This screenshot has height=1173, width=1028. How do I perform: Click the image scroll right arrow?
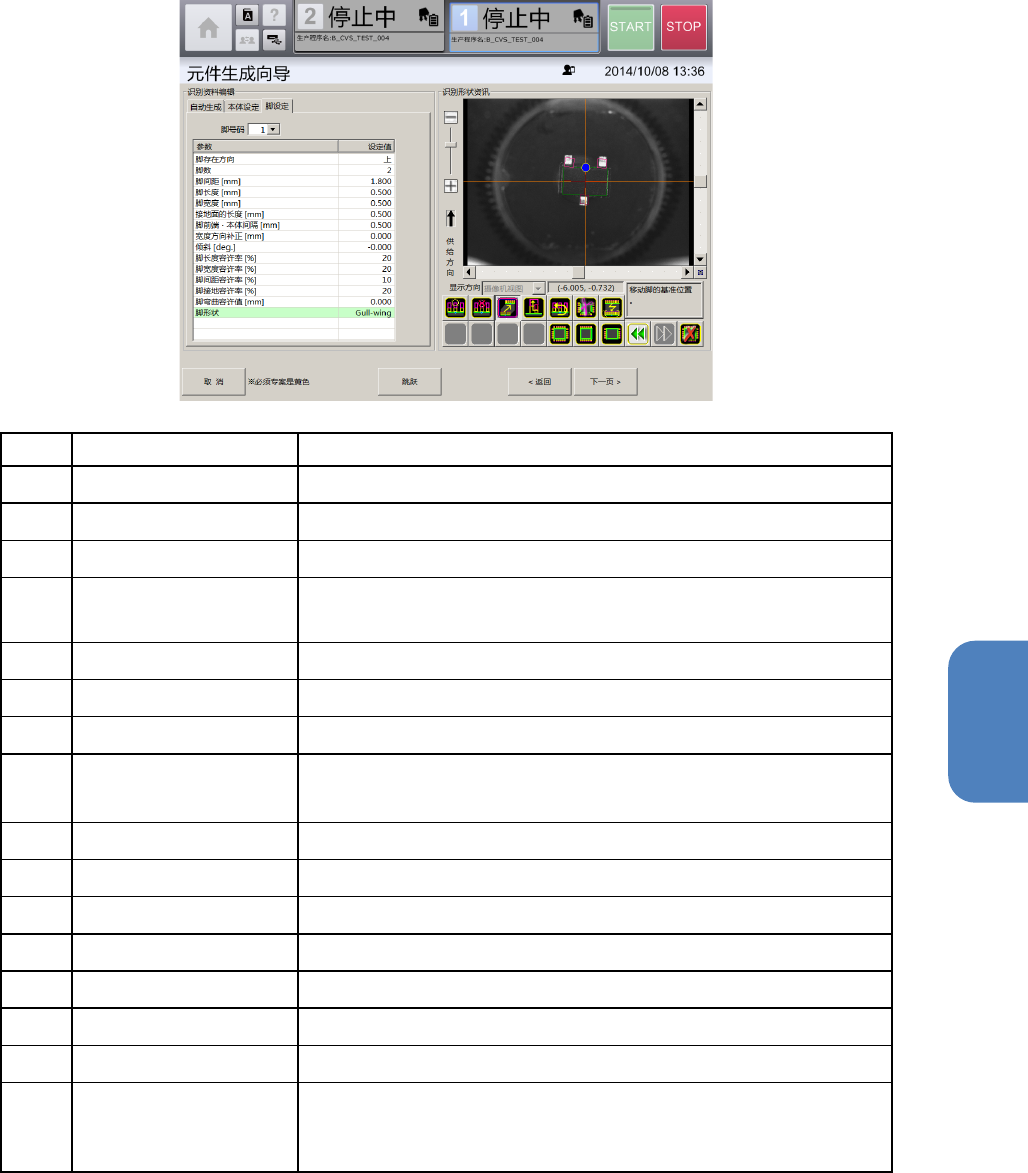tap(688, 272)
